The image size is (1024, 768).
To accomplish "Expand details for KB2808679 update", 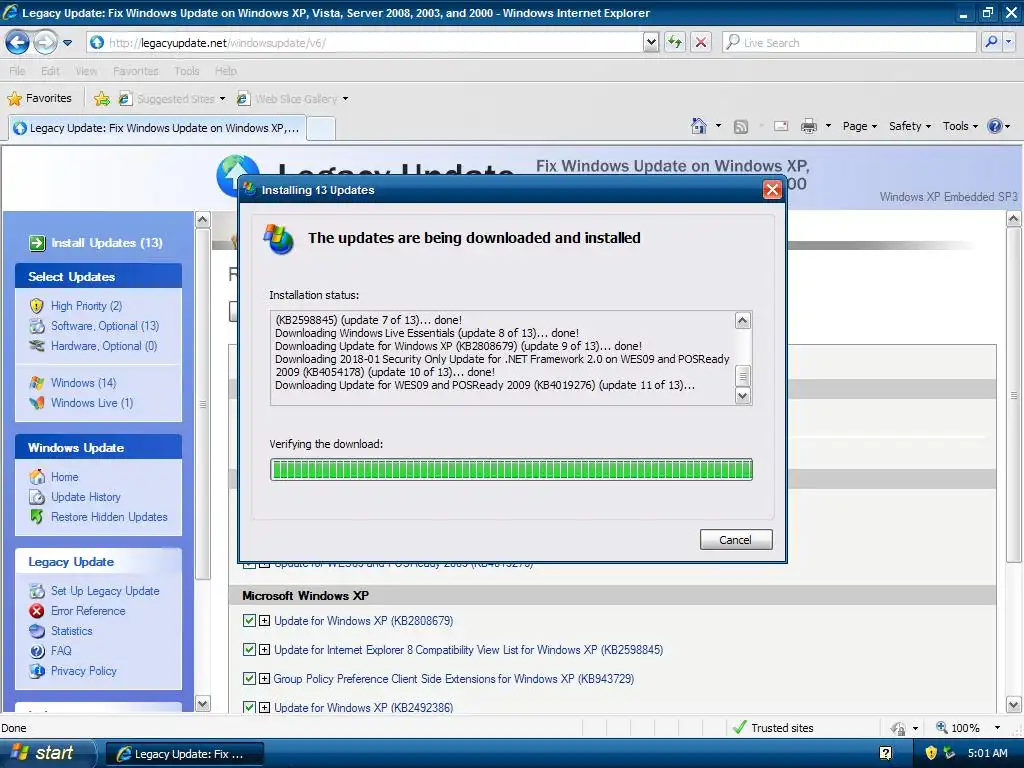I will tap(264, 620).
